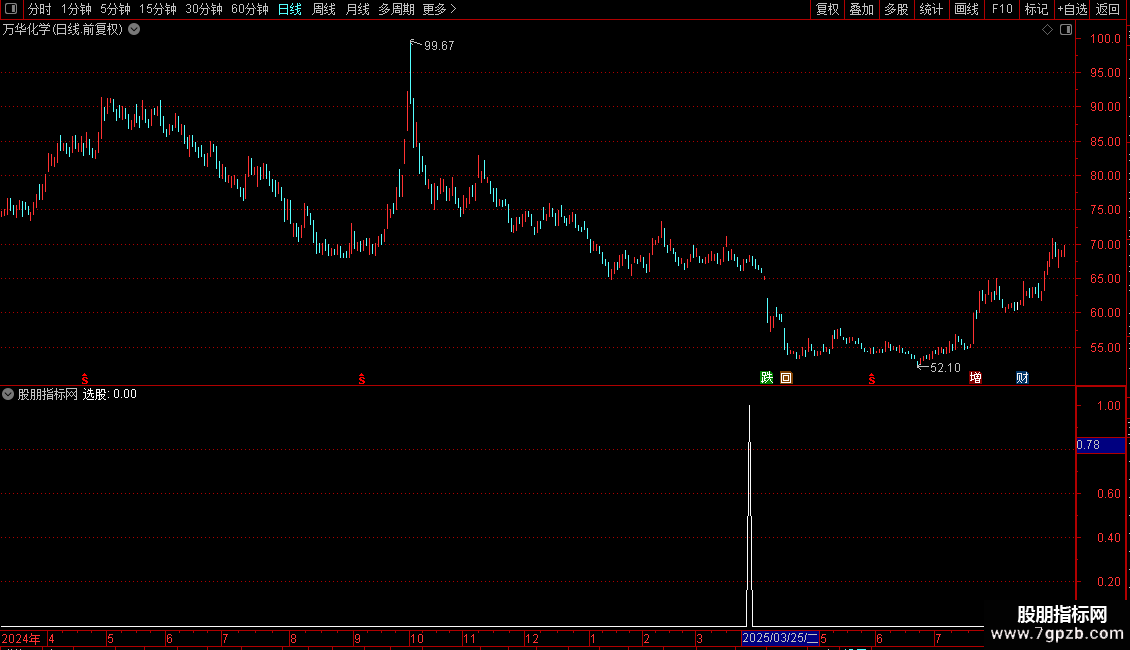Toggle the side panel icon at chart top-right
This screenshot has height=650, width=1130.
[1066, 30]
